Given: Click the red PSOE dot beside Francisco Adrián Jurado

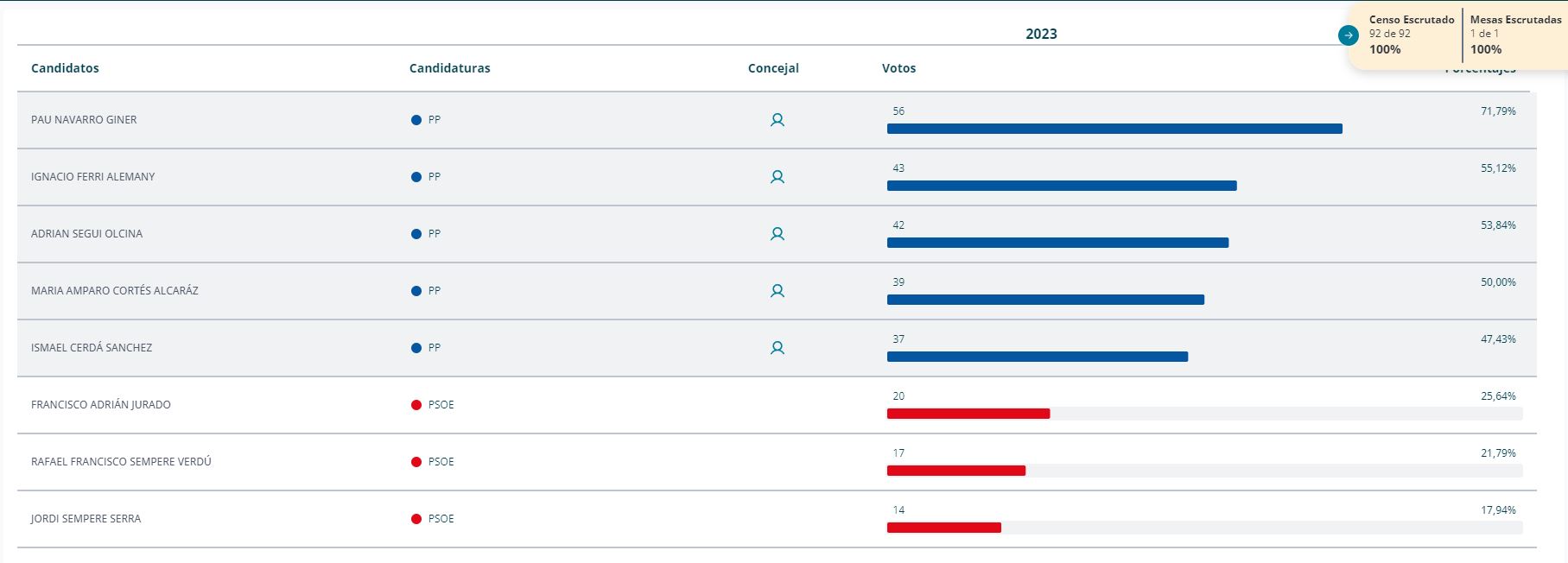Looking at the screenshot, I should 416,405.
